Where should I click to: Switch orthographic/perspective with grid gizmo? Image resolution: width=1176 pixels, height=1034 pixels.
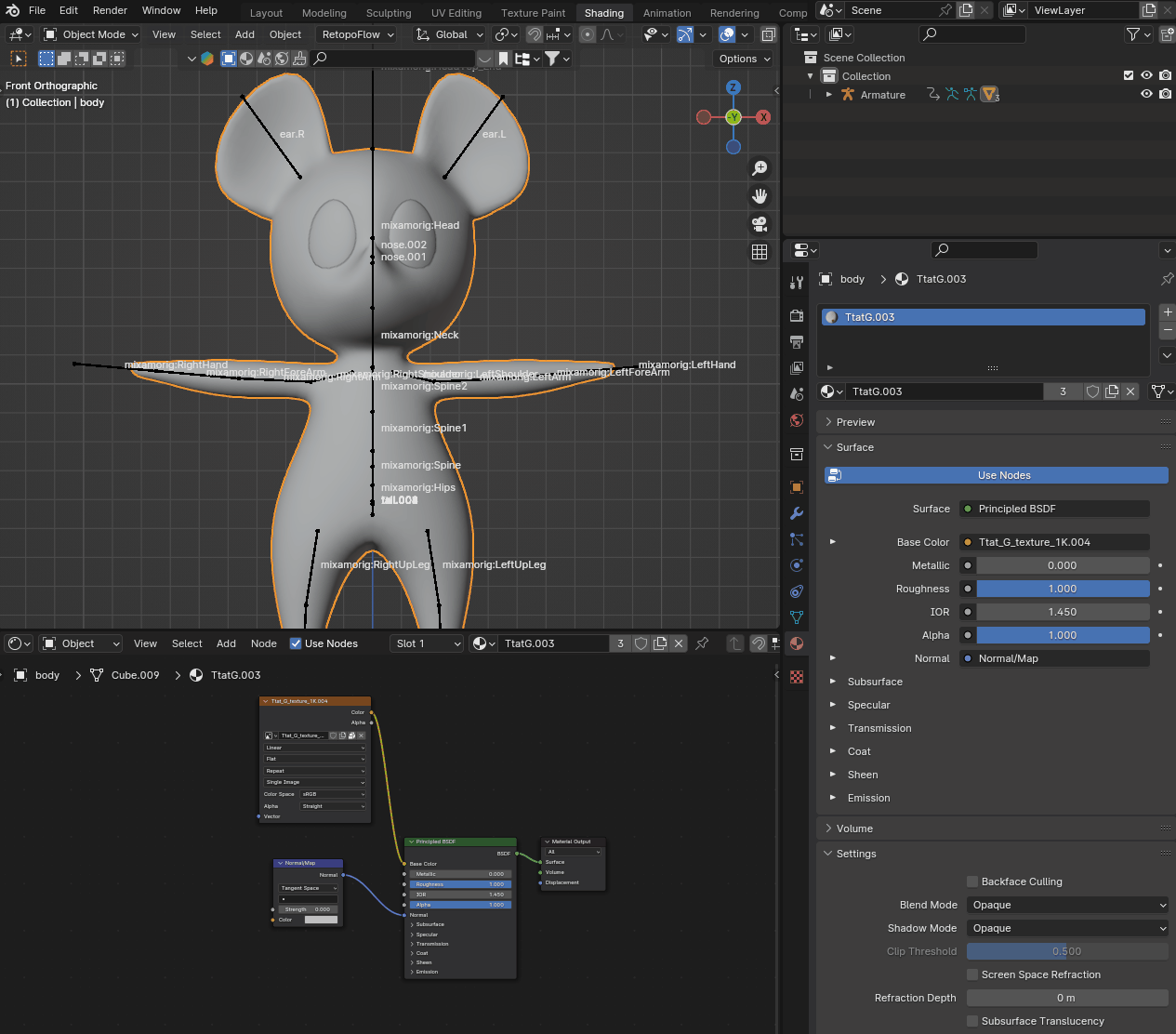760,252
